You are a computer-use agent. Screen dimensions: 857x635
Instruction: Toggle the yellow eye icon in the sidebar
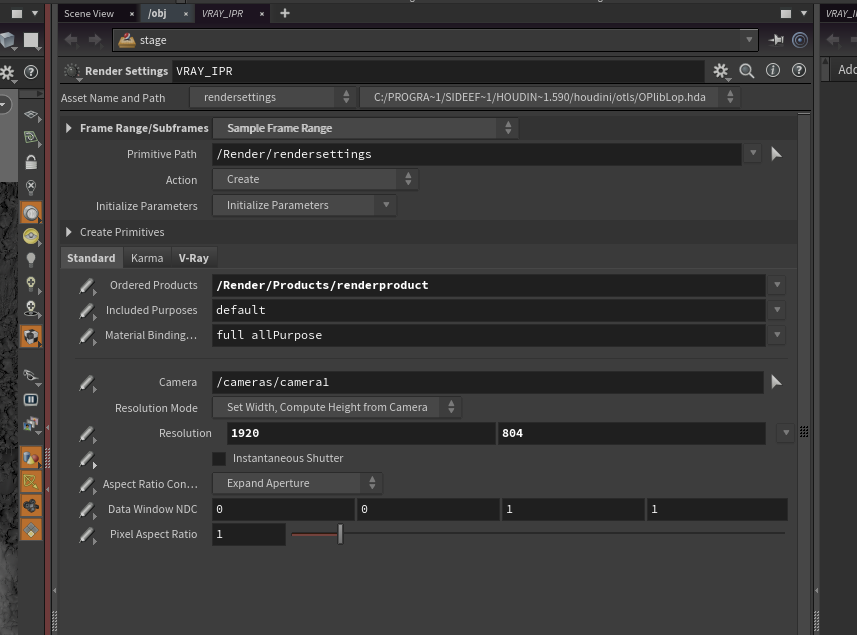pos(31,236)
